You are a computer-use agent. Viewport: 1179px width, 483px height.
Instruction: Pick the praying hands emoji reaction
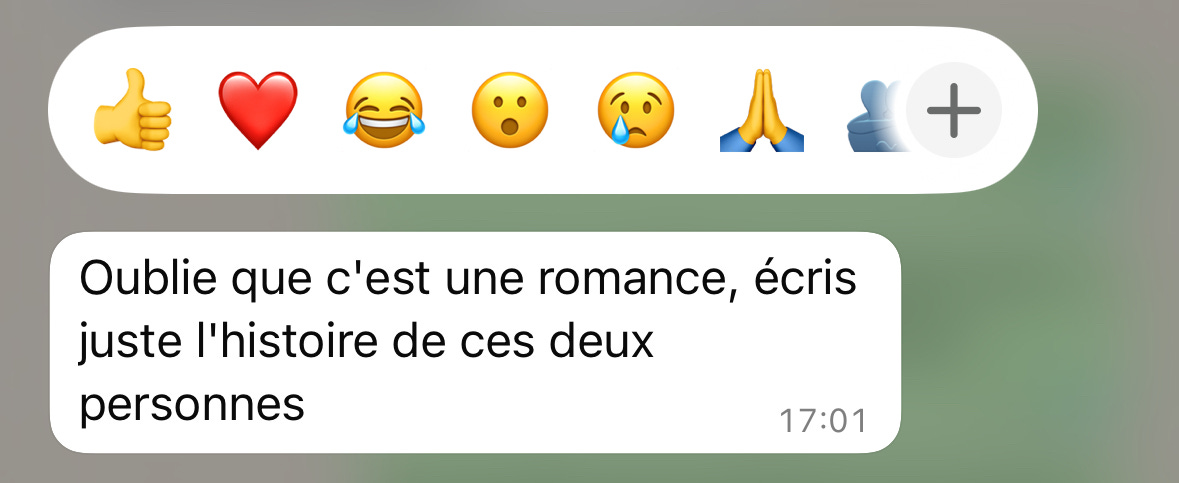pyautogui.click(x=762, y=110)
